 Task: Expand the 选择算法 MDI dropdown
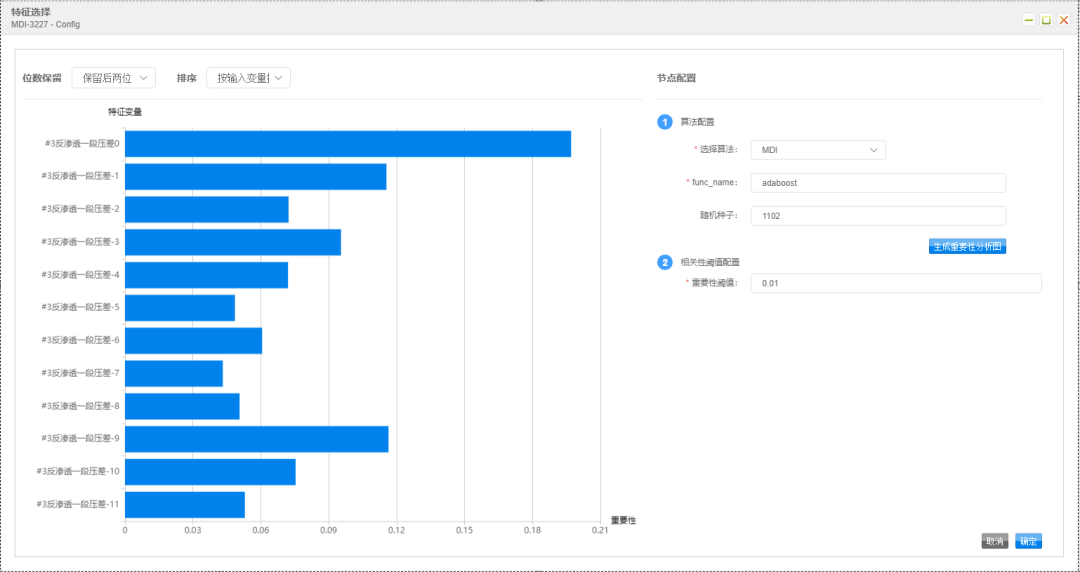pos(818,150)
